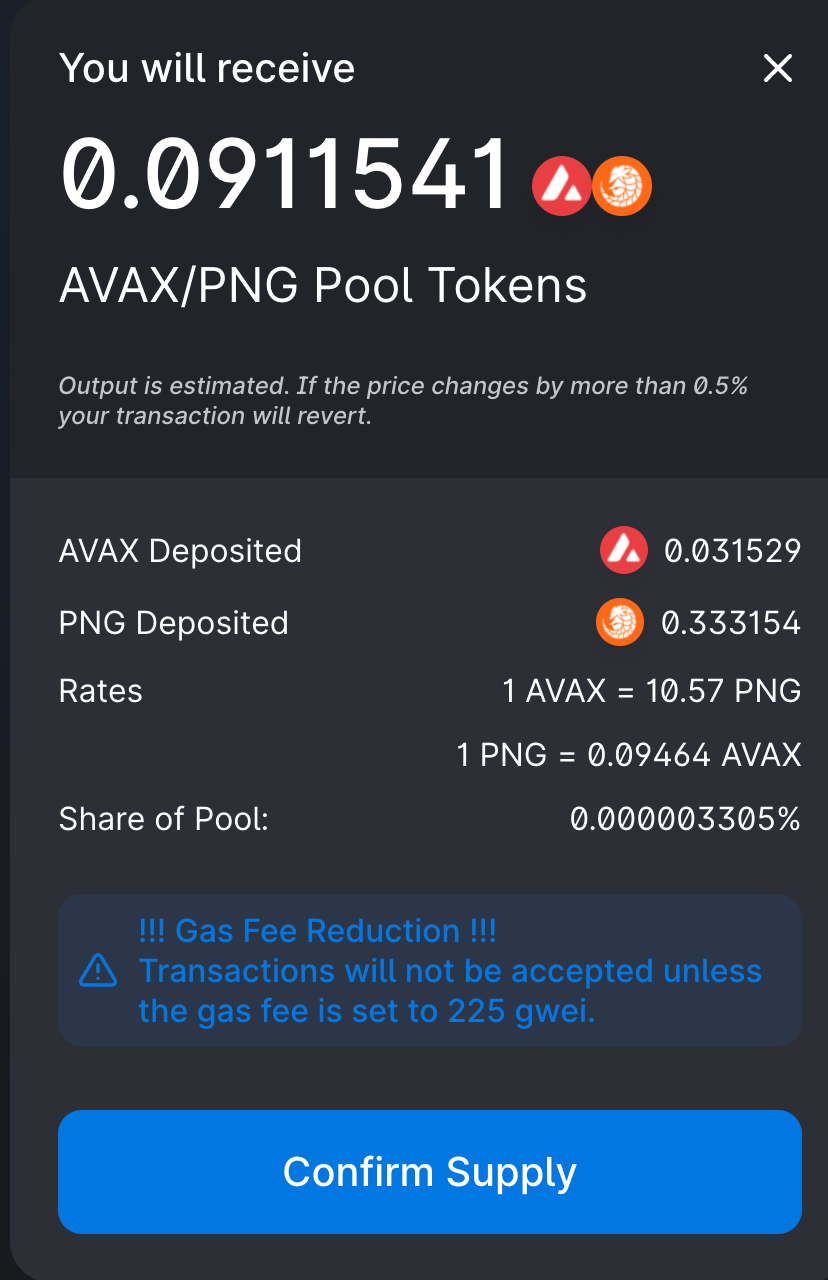Click the Share of Pool percentage value
This screenshot has height=1280, width=828.
point(685,819)
